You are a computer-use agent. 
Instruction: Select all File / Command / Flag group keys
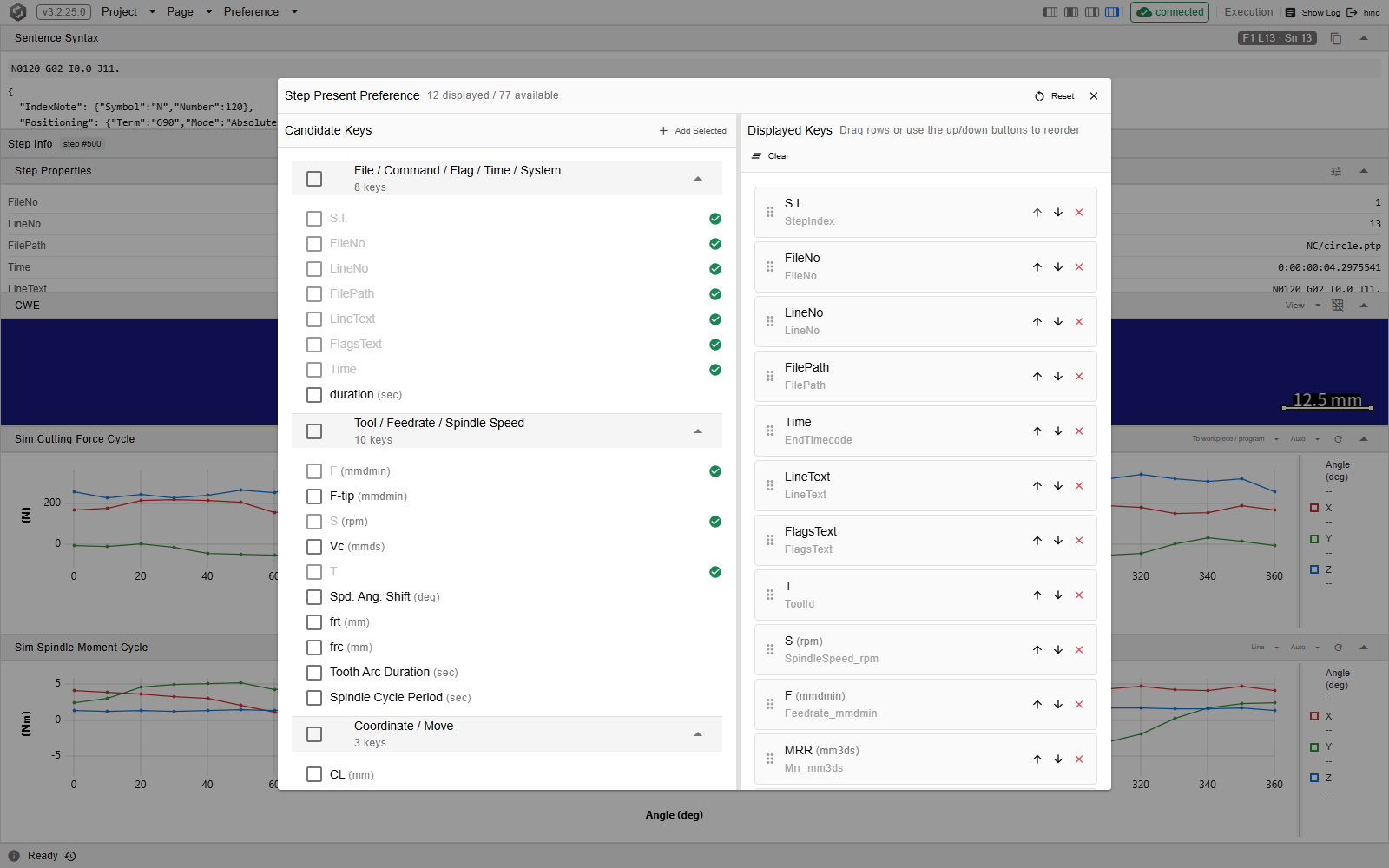point(314,179)
